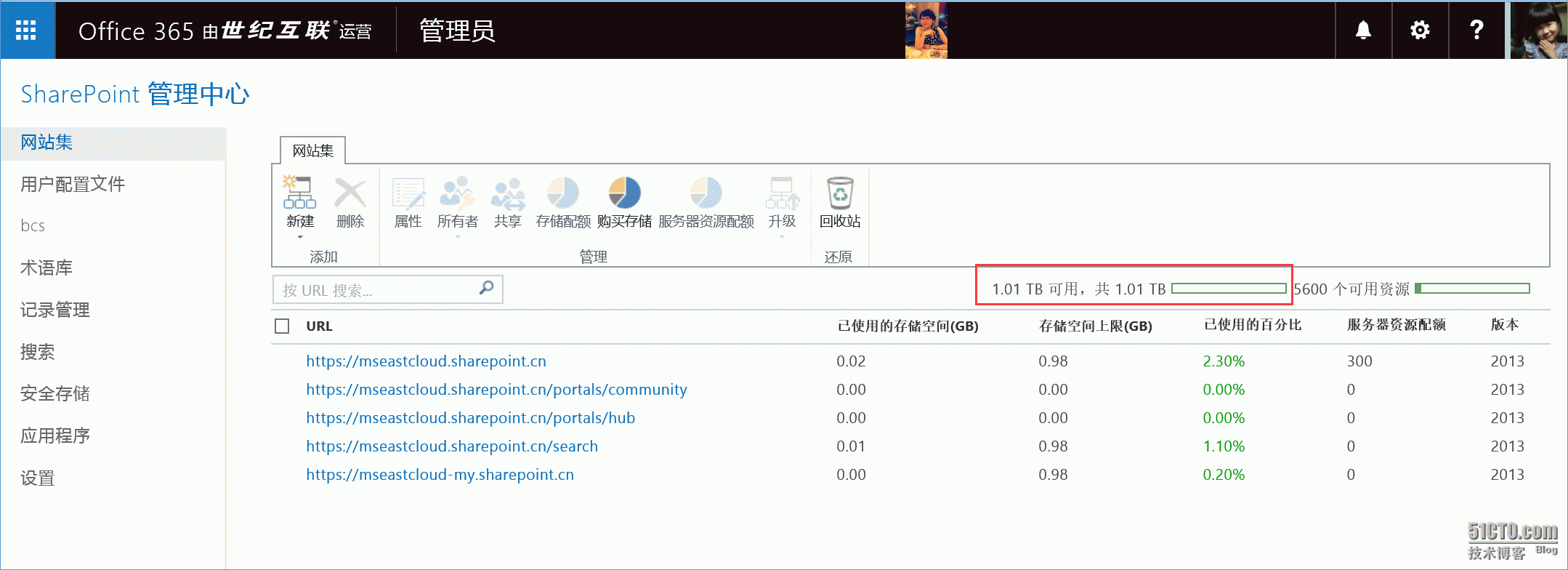Screen dimensions: 1568x570
Task: Expand the 新建 dropdown arrow
Action: click(300, 237)
